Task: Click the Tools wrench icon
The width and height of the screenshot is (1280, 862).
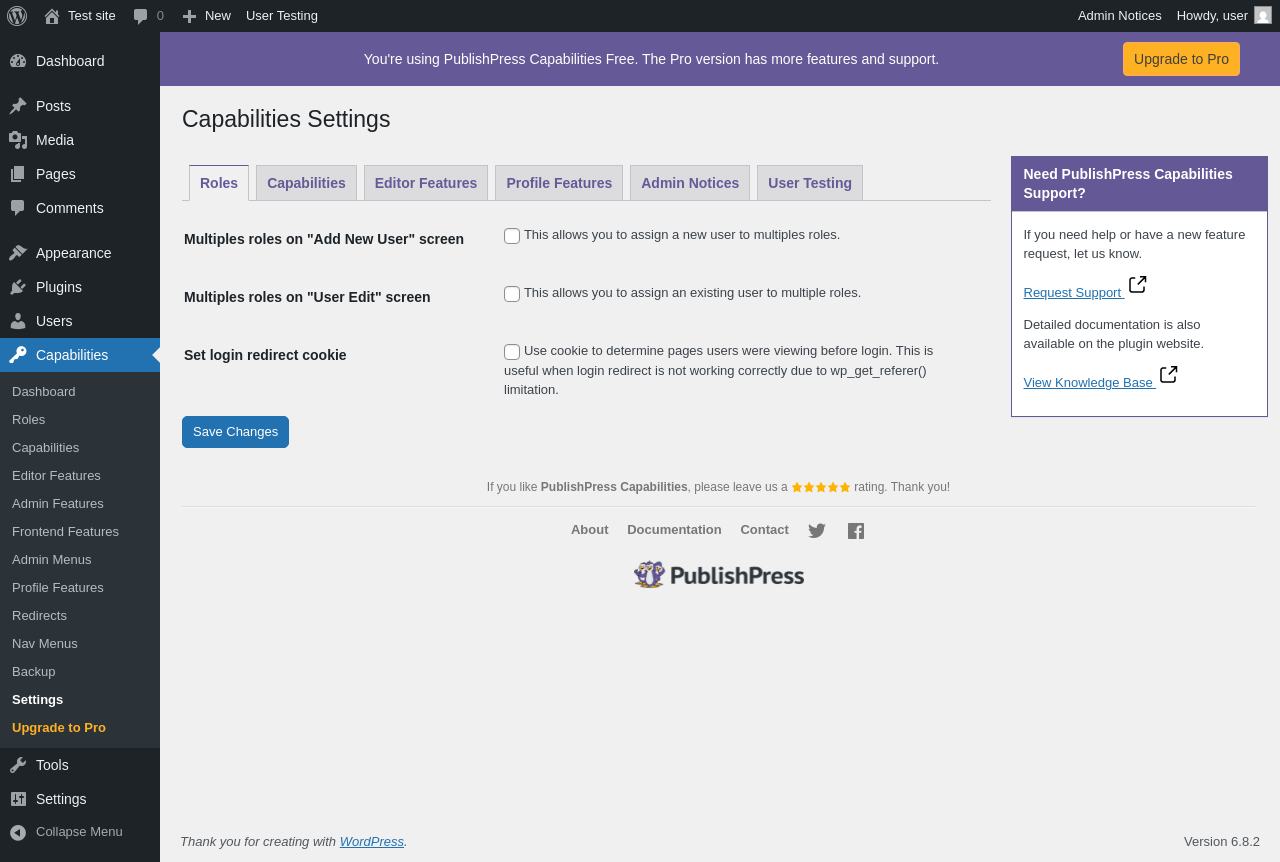Action: point(18,765)
